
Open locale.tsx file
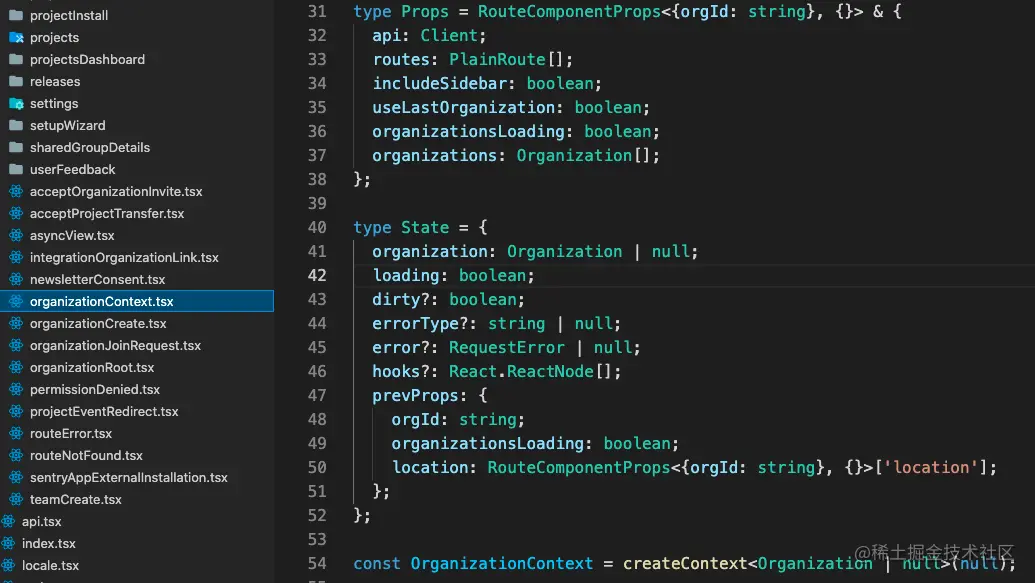click(x=50, y=566)
